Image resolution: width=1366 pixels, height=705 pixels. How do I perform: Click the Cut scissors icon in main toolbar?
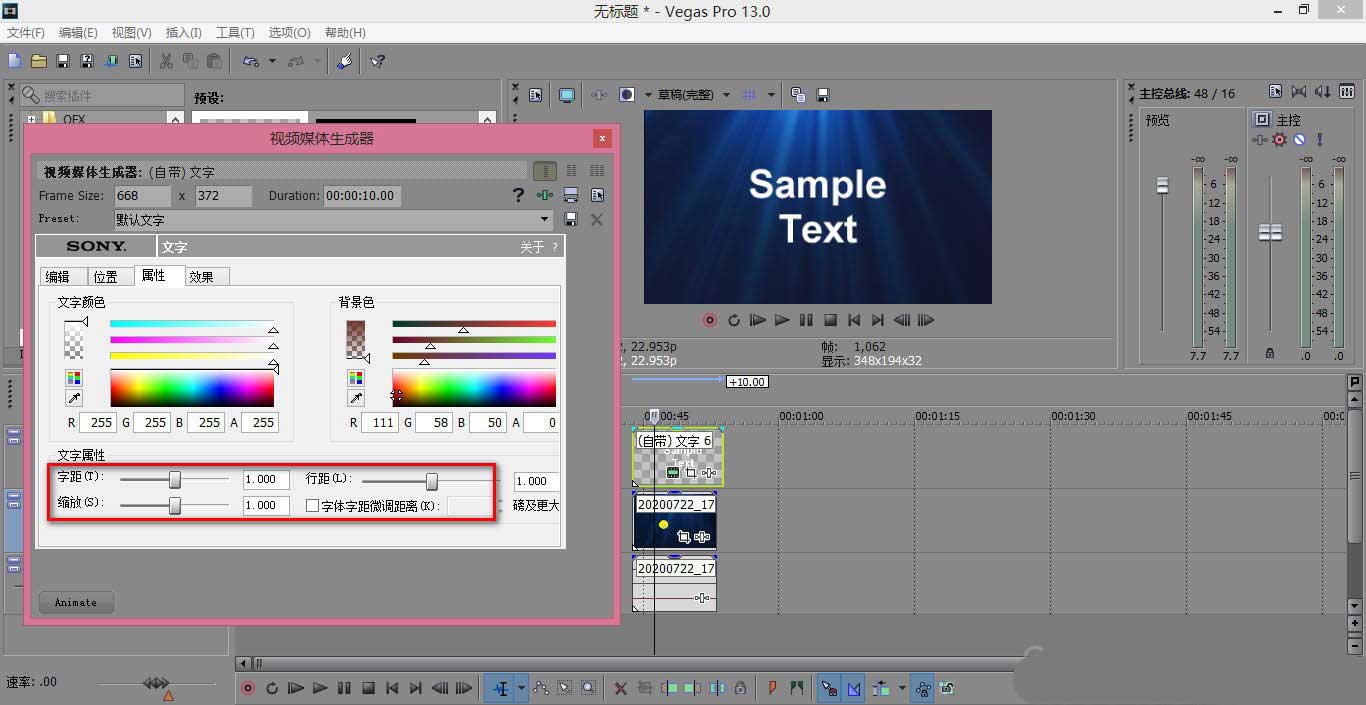click(x=166, y=61)
